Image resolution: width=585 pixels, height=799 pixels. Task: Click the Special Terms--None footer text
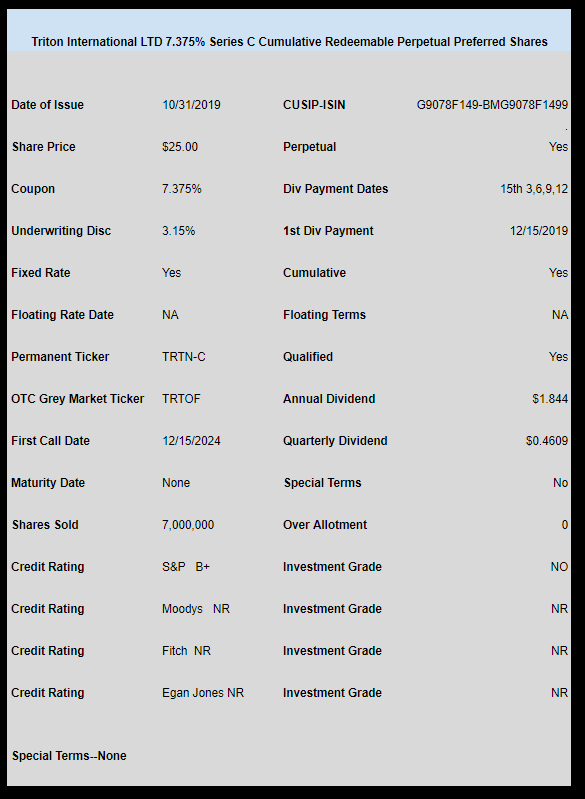69,756
